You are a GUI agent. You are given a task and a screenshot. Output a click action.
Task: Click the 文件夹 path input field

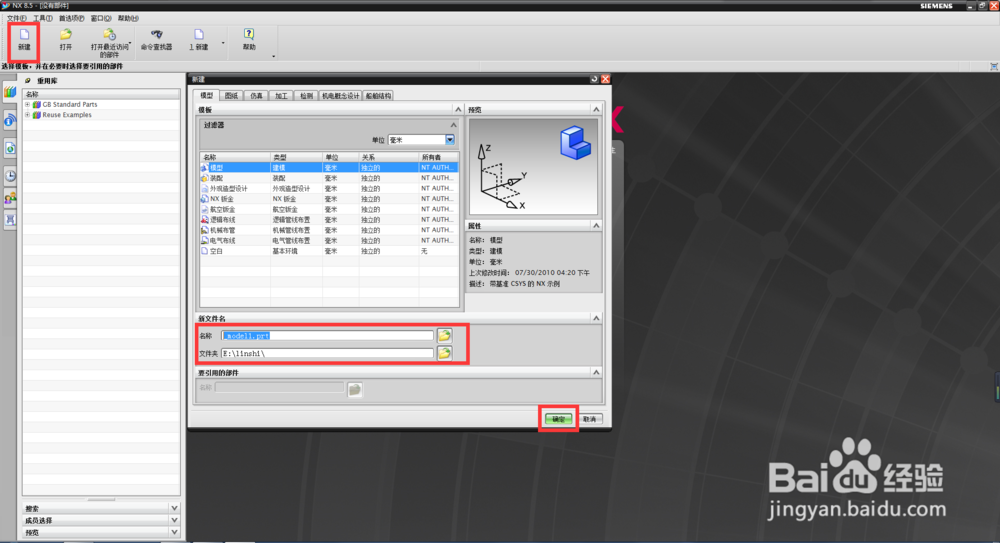327,353
